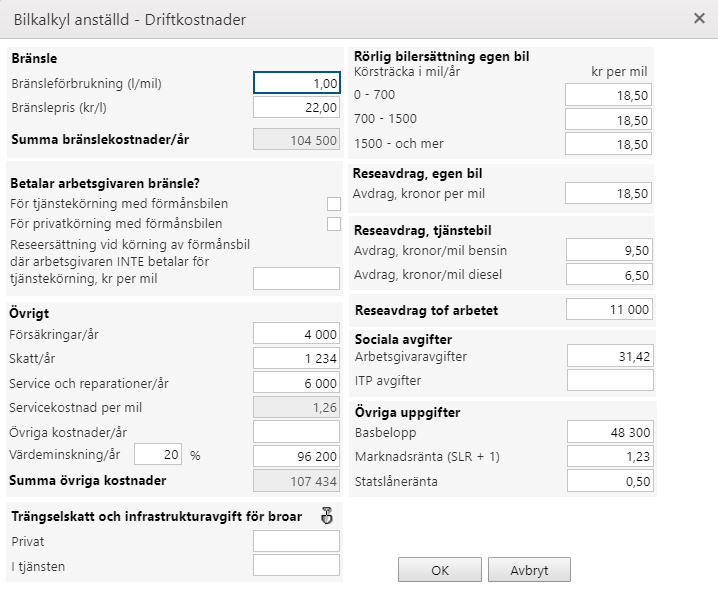The image size is (718, 590).
Task: Edit the Marknadsränta (SLR + 1) field
Action: pos(610,456)
